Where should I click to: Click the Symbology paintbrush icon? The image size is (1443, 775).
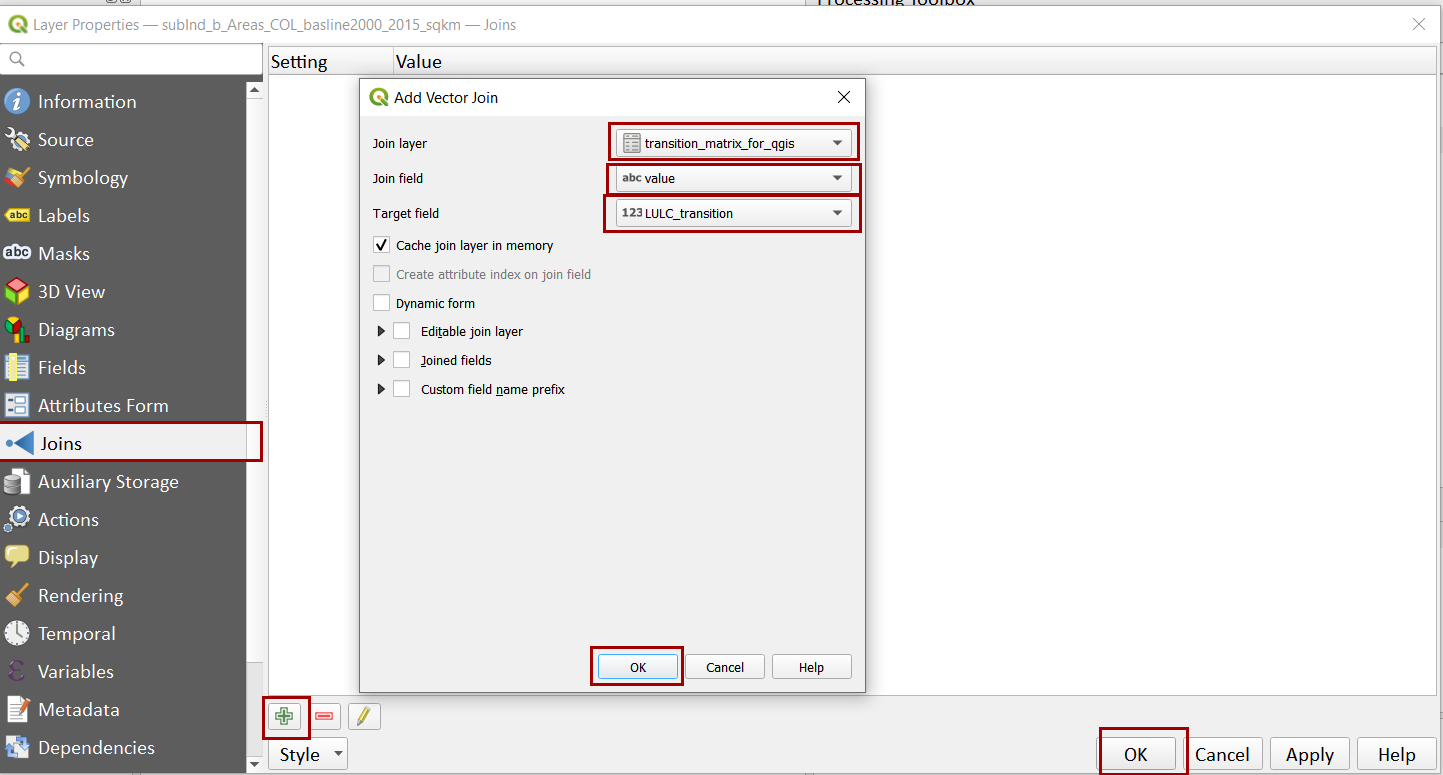(x=17, y=177)
